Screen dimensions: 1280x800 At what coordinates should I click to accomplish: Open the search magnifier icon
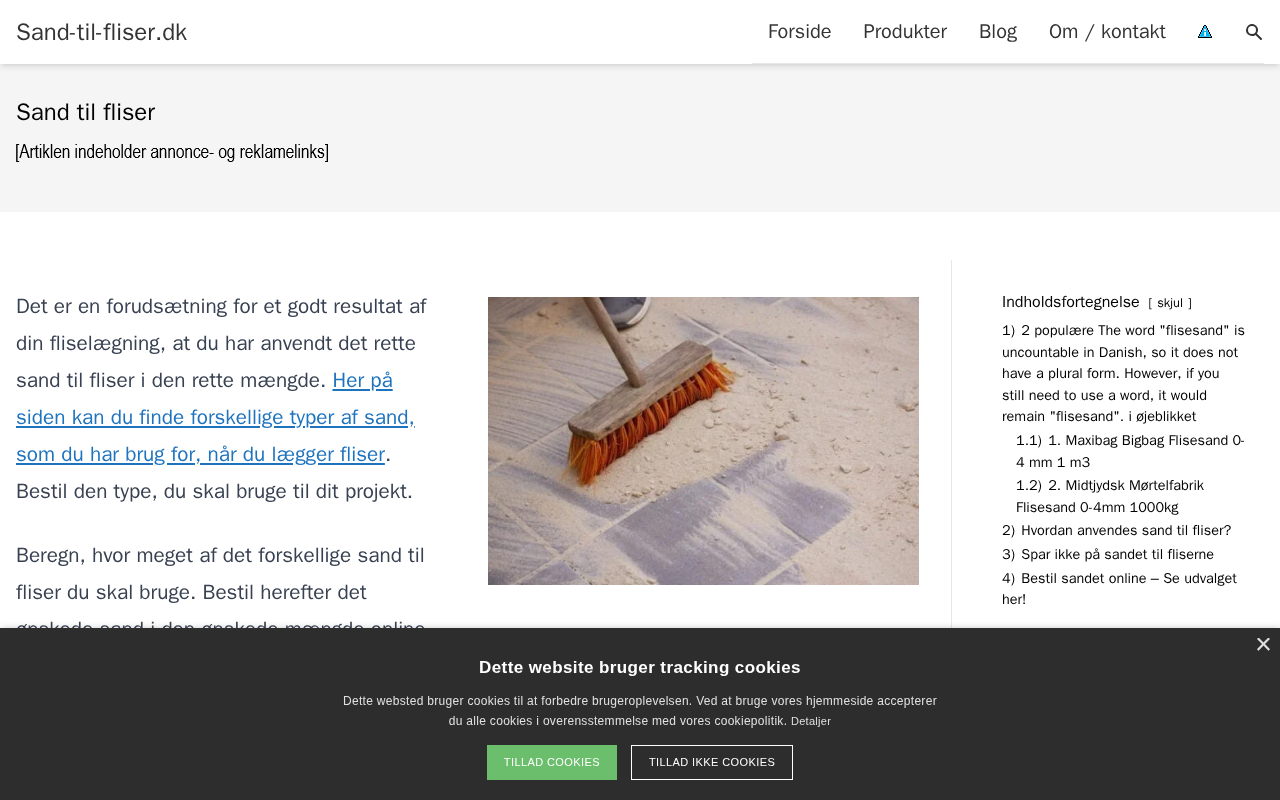[x=1254, y=32]
